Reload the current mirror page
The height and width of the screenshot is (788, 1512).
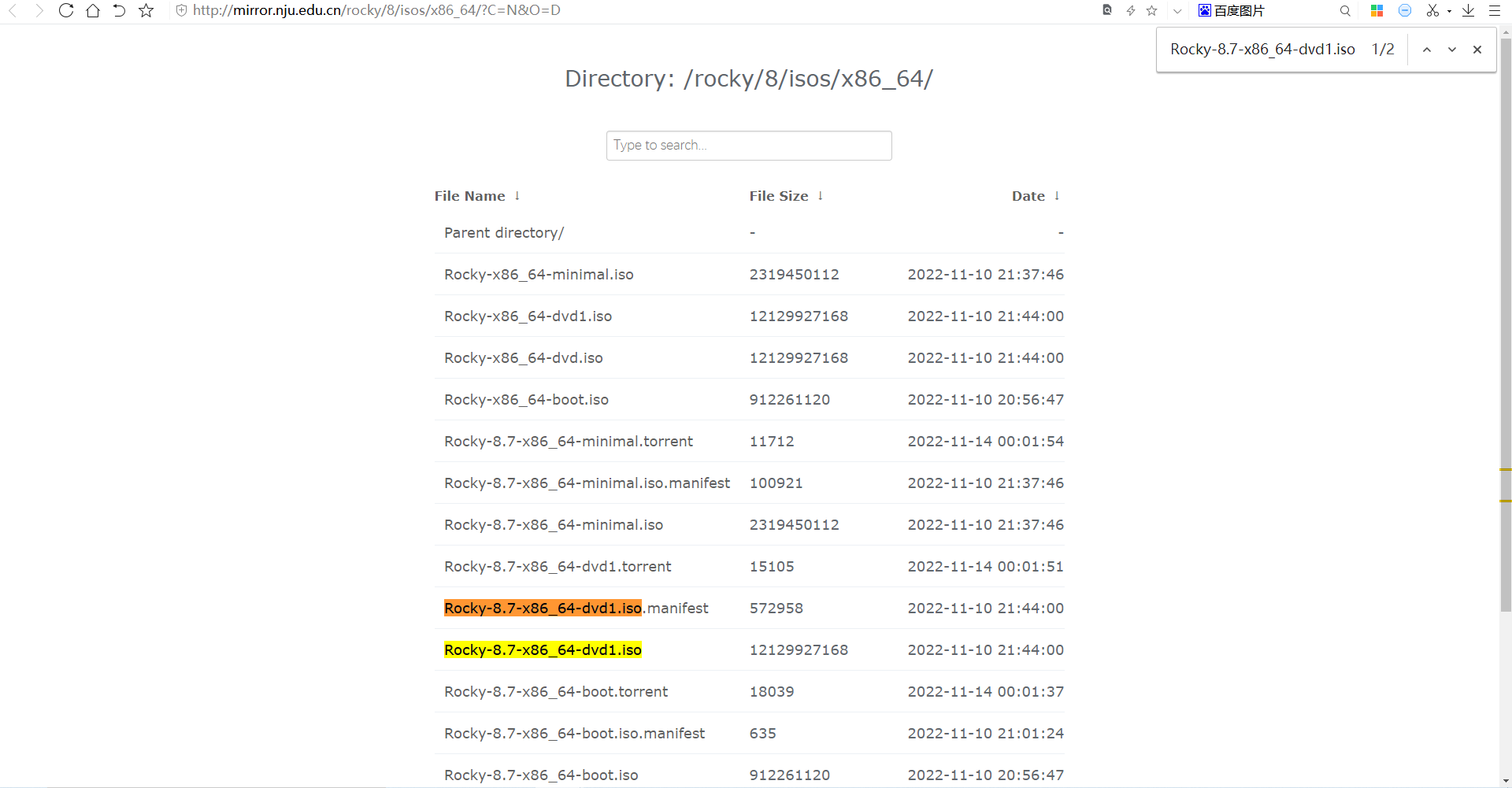point(66,11)
